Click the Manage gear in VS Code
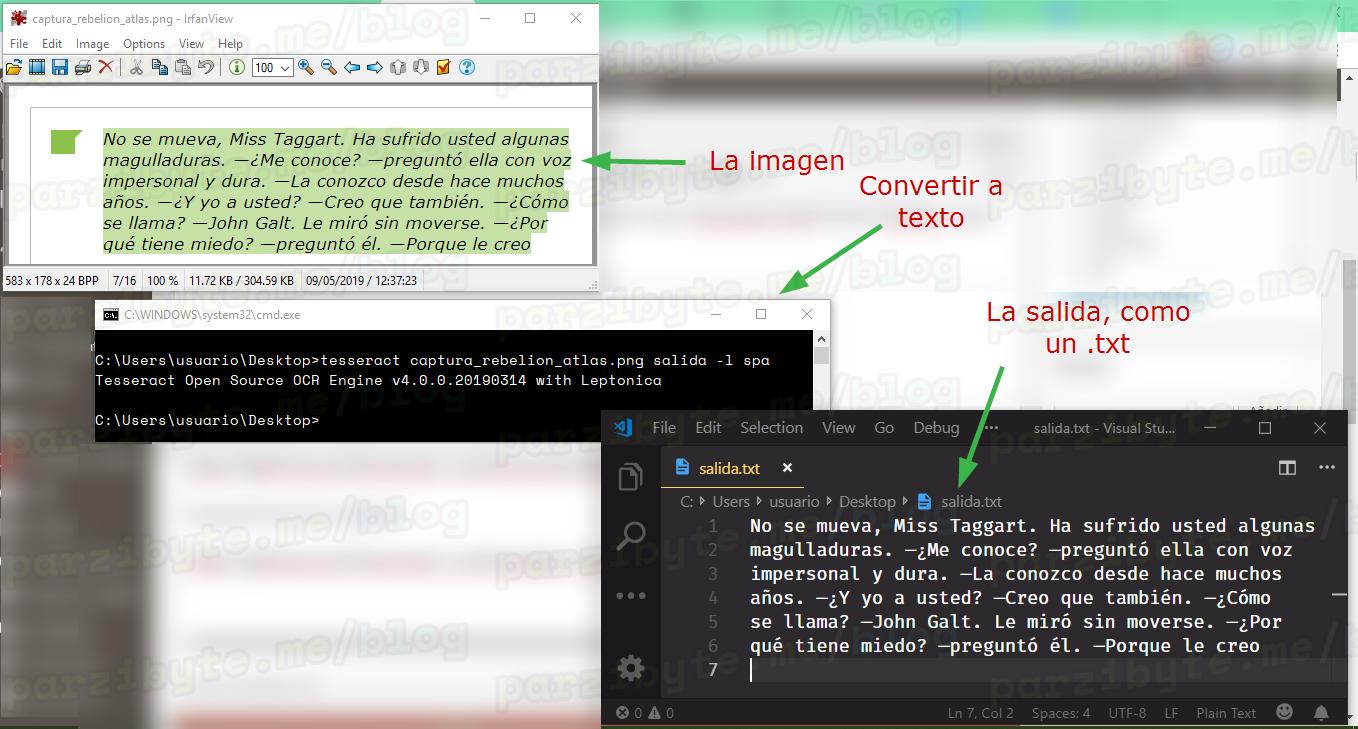 [x=631, y=668]
